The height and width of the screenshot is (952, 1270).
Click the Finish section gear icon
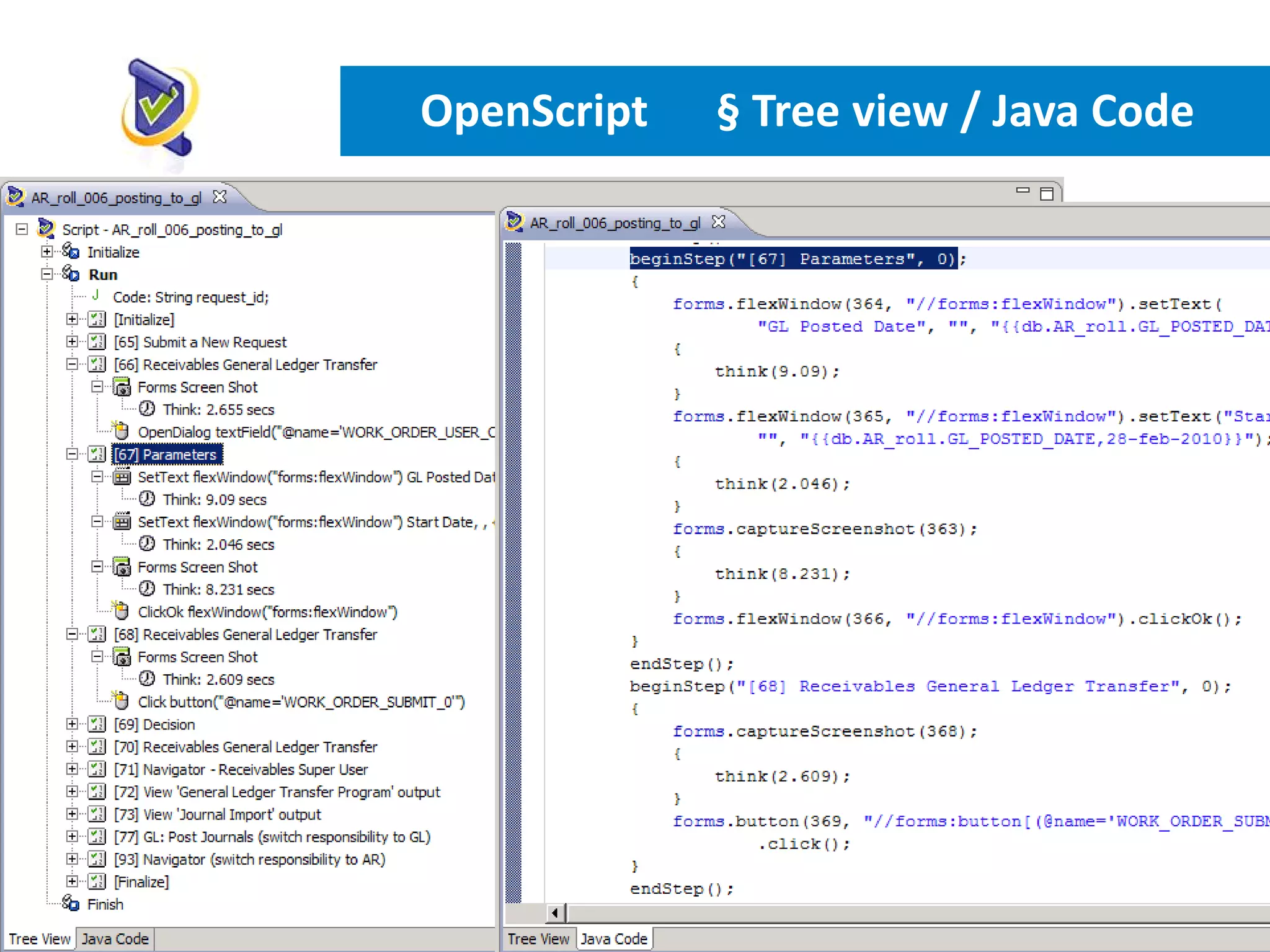coord(71,904)
